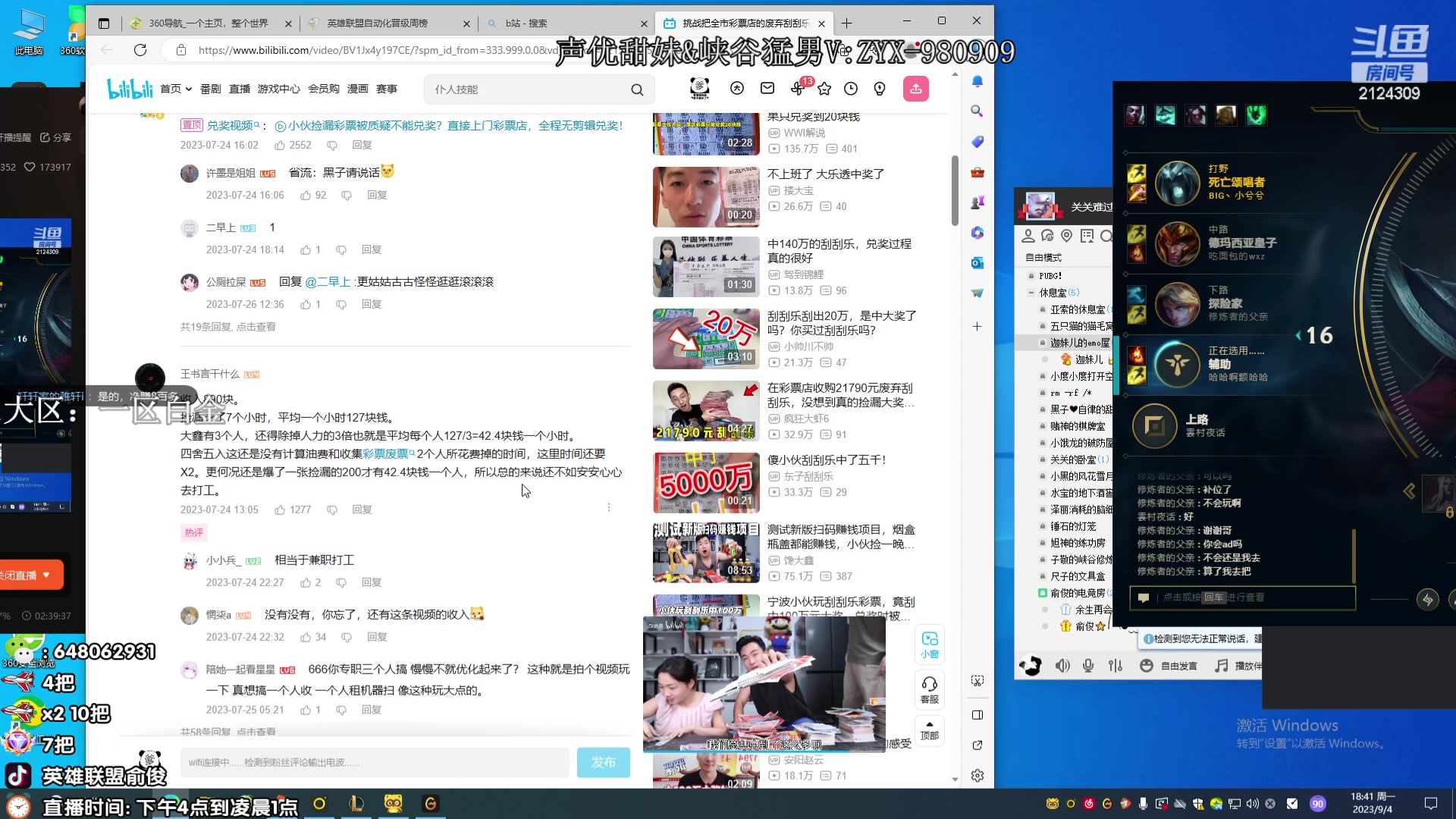This screenshot has width=1456, height=819.
Task: Join the 关关的卧室 channel in YY
Action: click(x=1073, y=460)
